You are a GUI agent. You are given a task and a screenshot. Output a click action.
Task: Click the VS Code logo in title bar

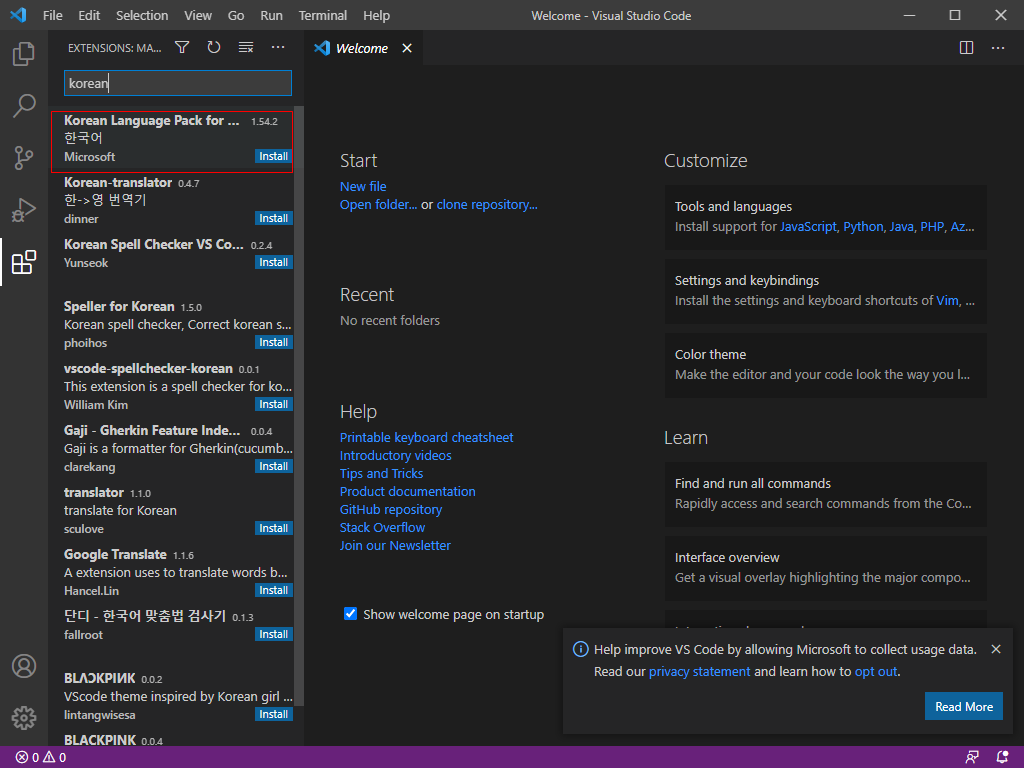[18, 15]
